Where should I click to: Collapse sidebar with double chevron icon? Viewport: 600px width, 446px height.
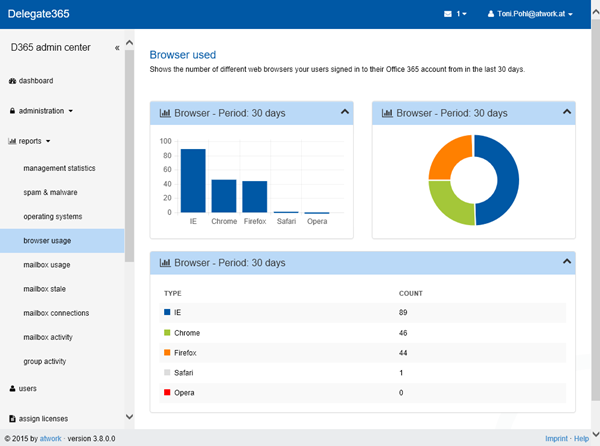pos(117,47)
